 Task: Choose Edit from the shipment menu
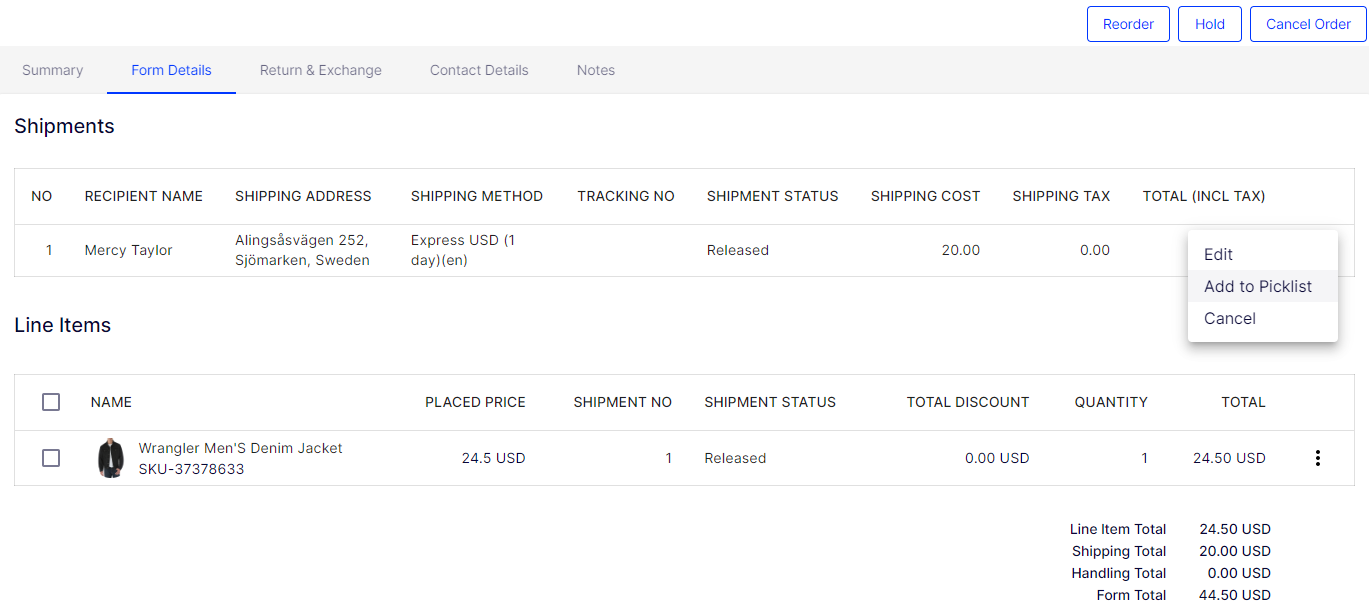point(1218,254)
